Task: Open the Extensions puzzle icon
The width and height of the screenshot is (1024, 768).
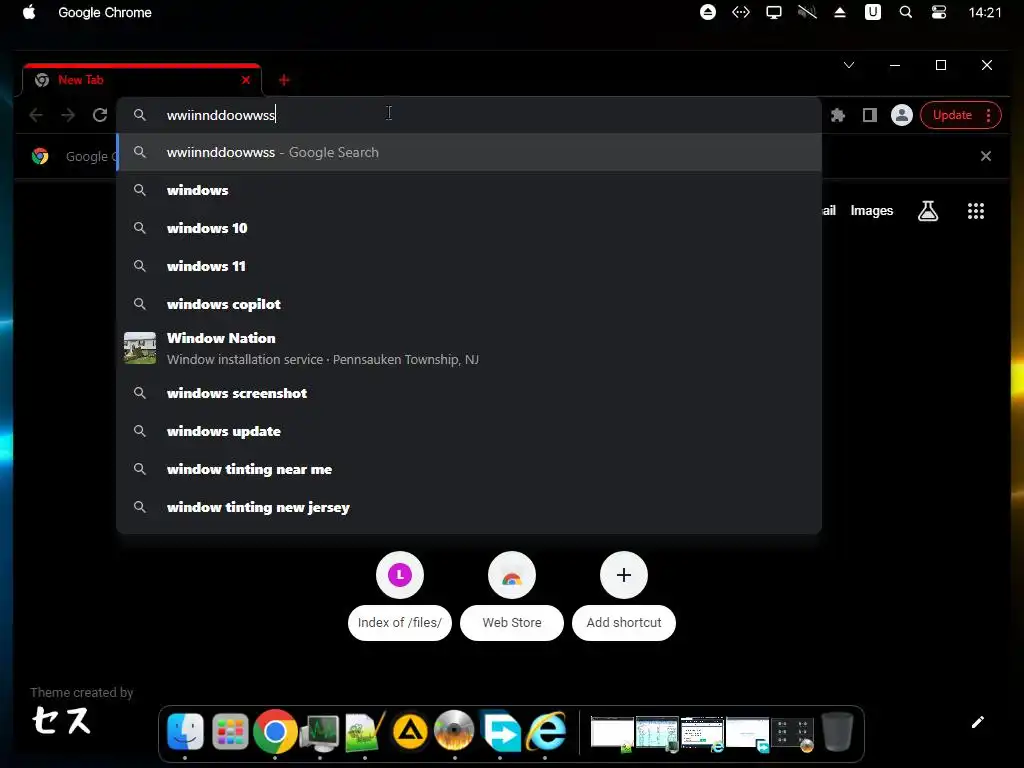Action: [838, 115]
